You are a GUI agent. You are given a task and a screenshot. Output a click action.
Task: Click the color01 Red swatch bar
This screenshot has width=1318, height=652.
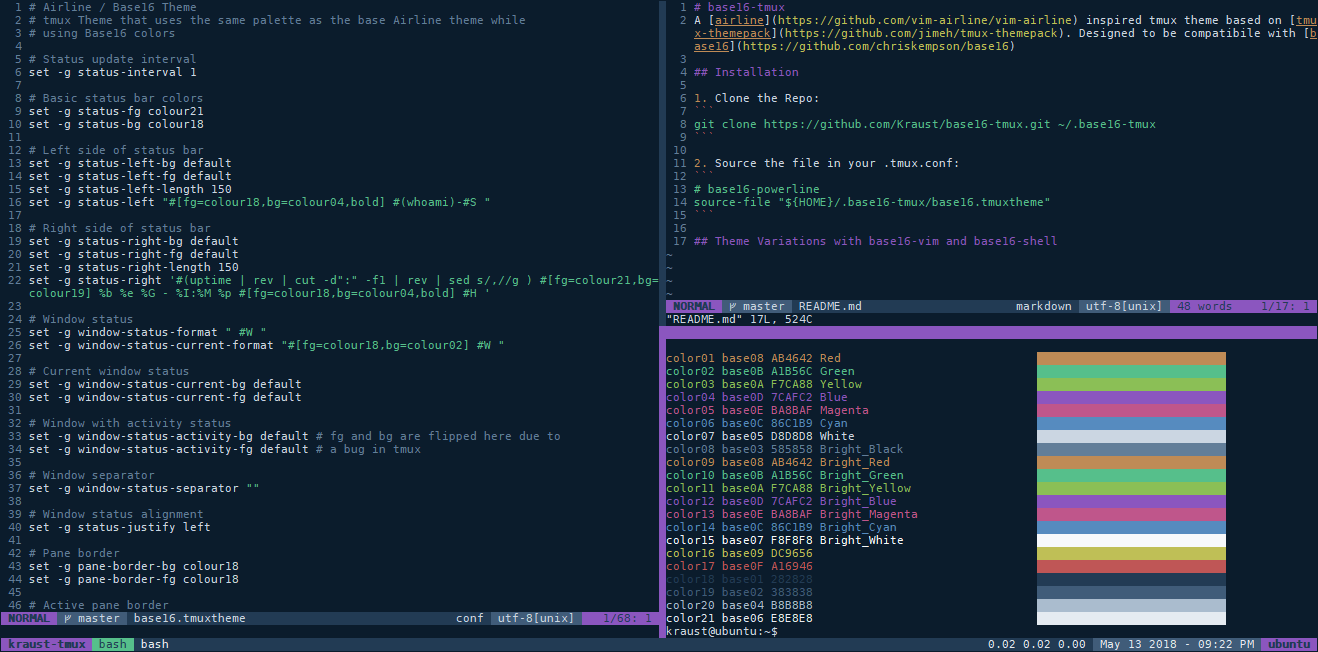1131,358
